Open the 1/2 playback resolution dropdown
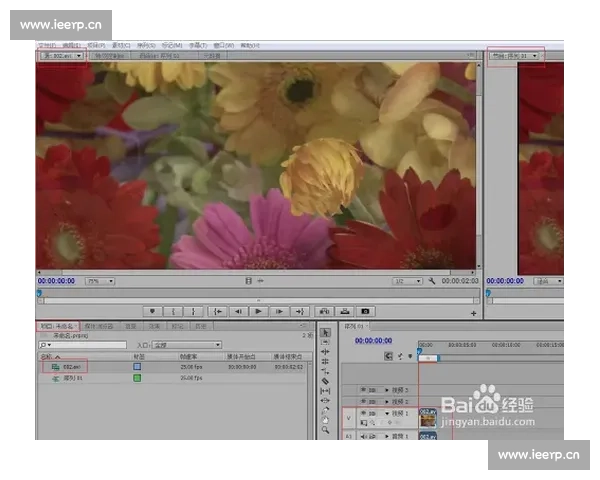 point(405,281)
